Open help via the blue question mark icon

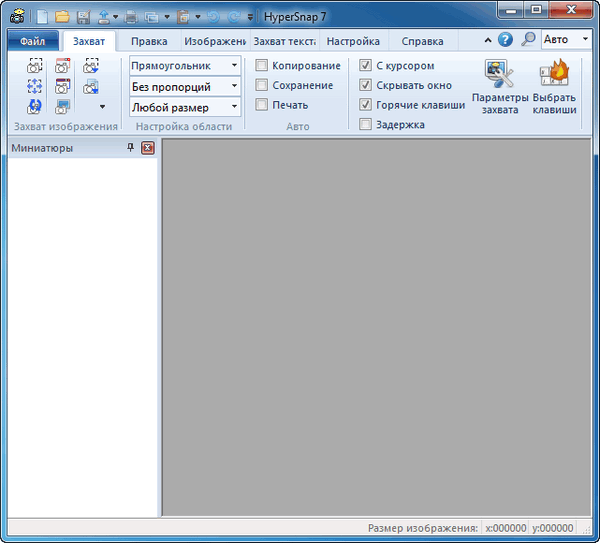tap(505, 41)
